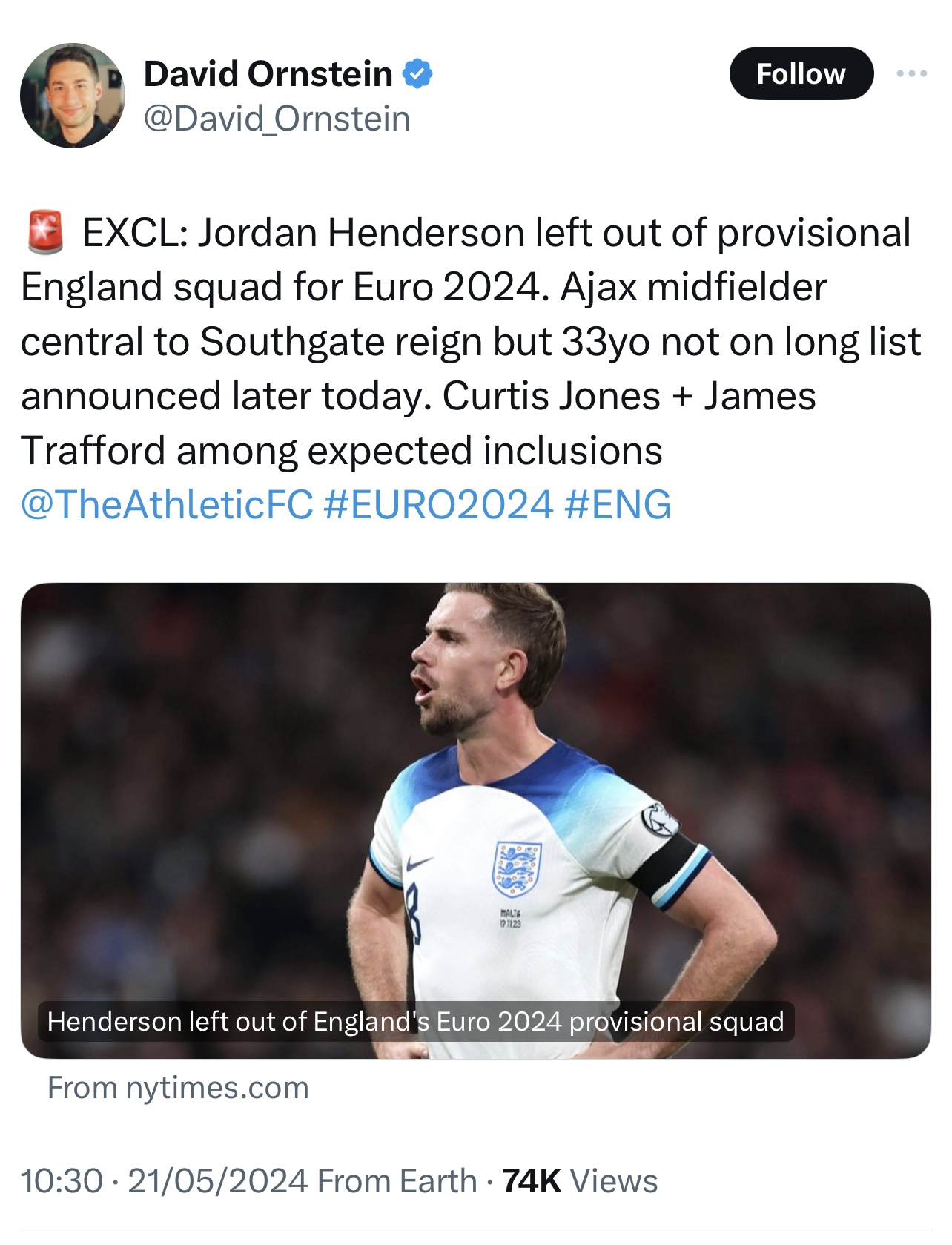Click the red siren emoji
Image resolution: width=952 pixels, height=1245 pixels.
coord(45,233)
